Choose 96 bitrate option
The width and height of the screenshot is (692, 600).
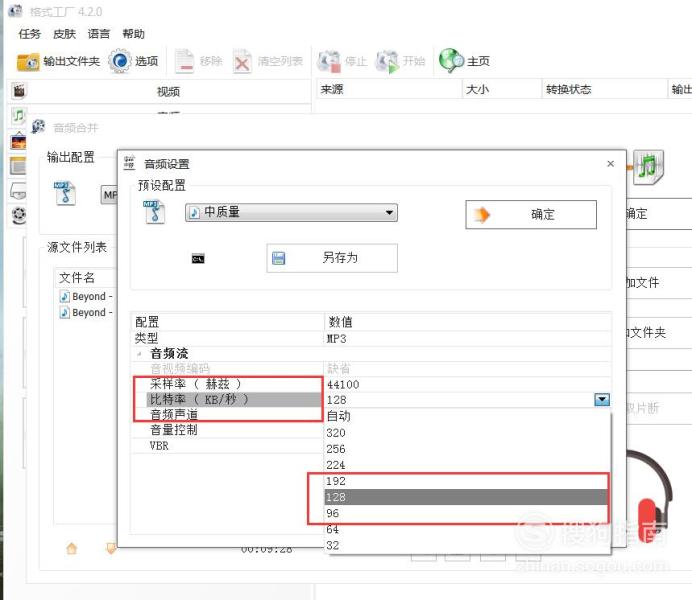(x=467, y=513)
